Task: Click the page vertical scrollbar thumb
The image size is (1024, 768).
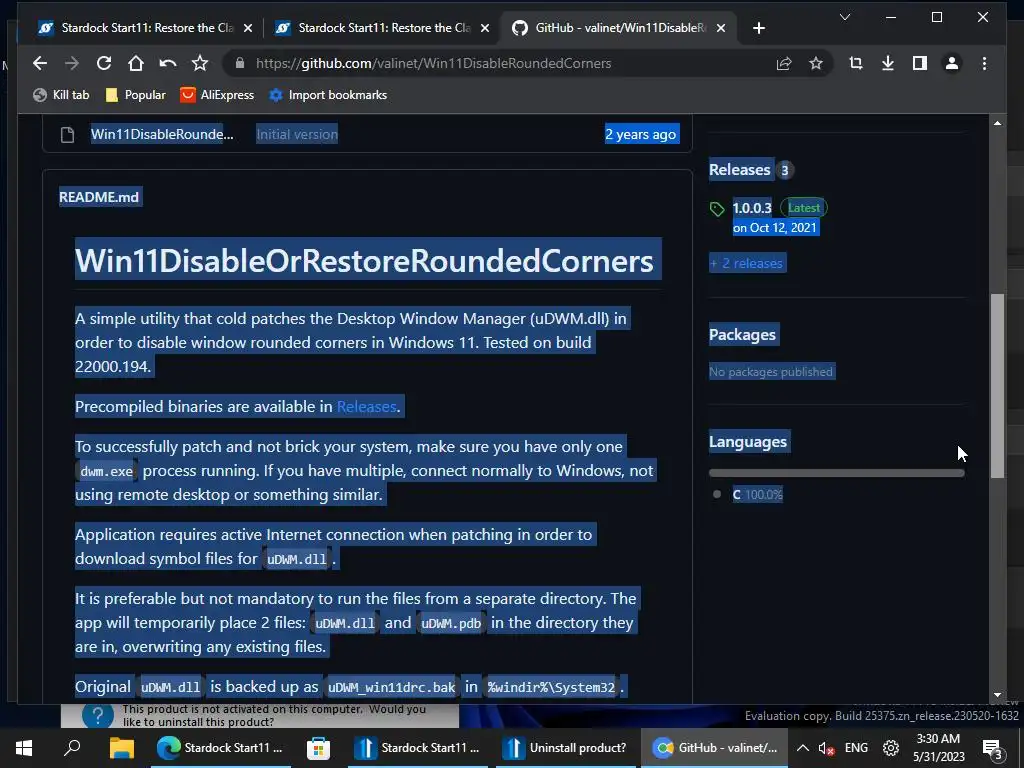Action: point(997,385)
